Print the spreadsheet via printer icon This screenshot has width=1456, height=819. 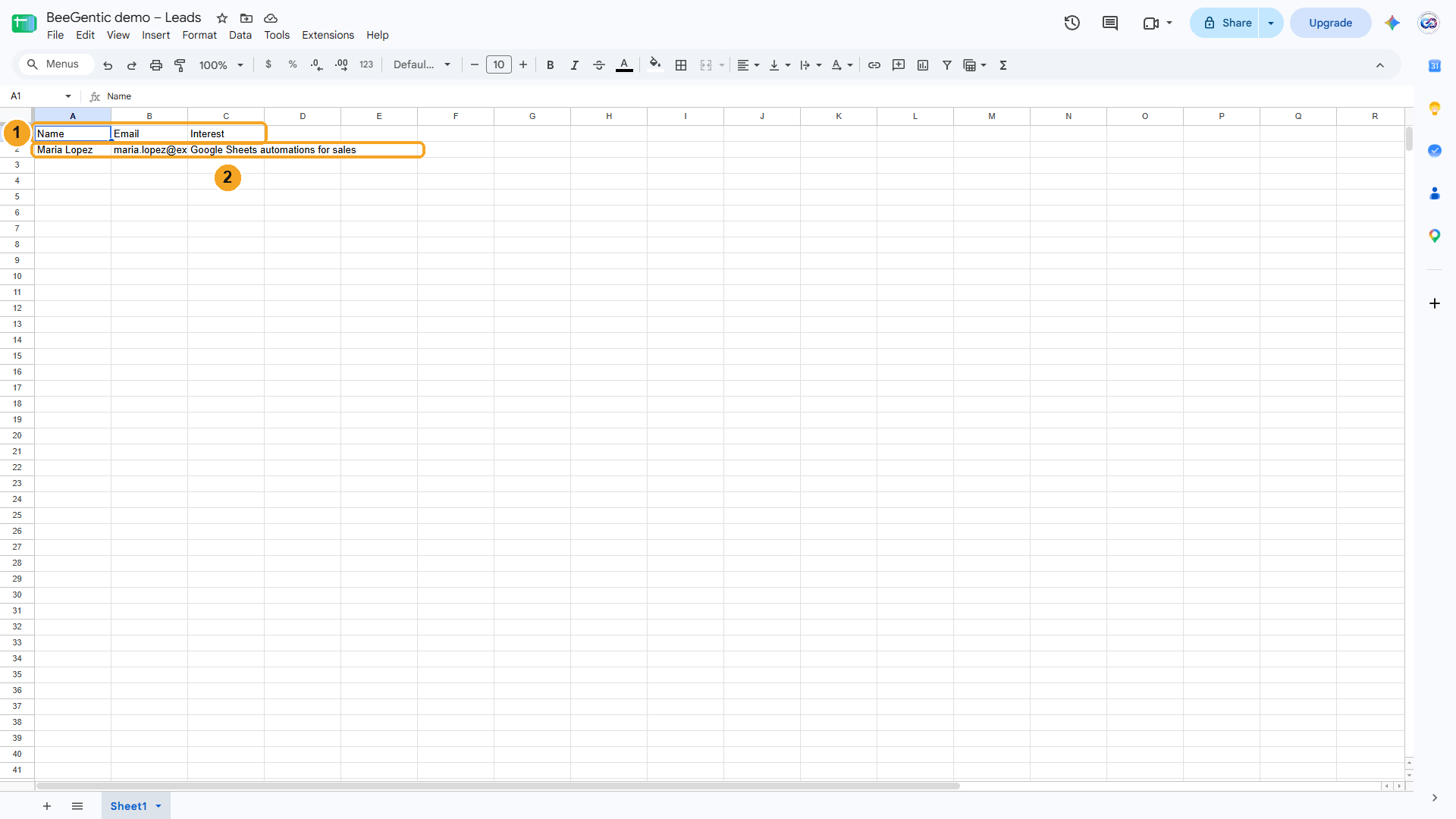(x=156, y=65)
